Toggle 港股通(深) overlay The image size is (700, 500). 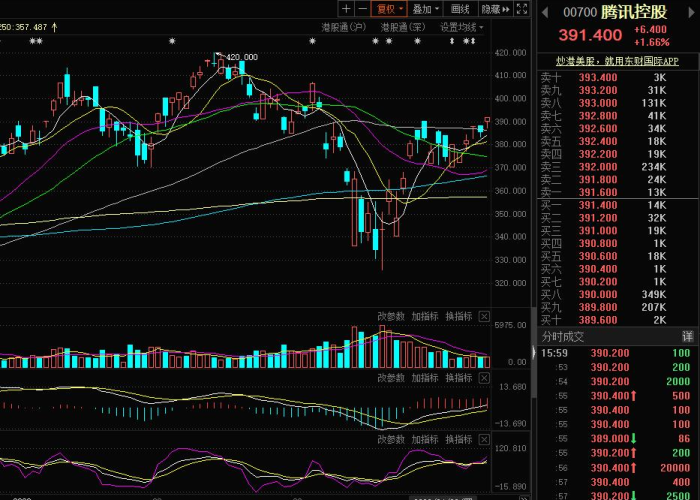403,27
